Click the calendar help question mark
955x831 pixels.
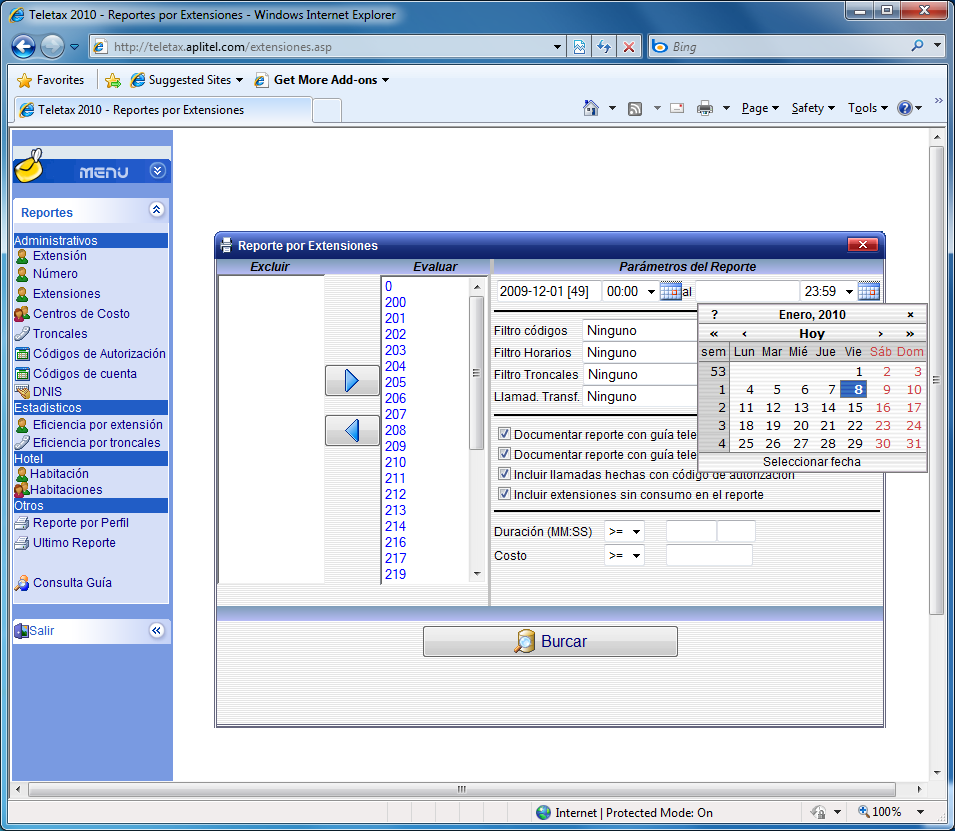point(714,314)
